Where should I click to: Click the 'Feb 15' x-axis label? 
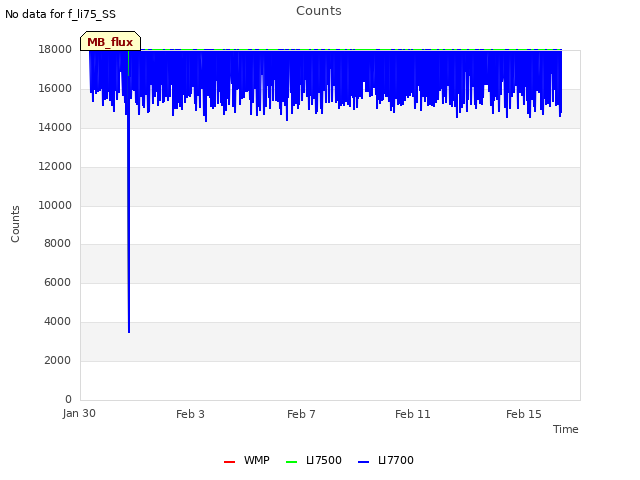pyautogui.click(x=524, y=414)
